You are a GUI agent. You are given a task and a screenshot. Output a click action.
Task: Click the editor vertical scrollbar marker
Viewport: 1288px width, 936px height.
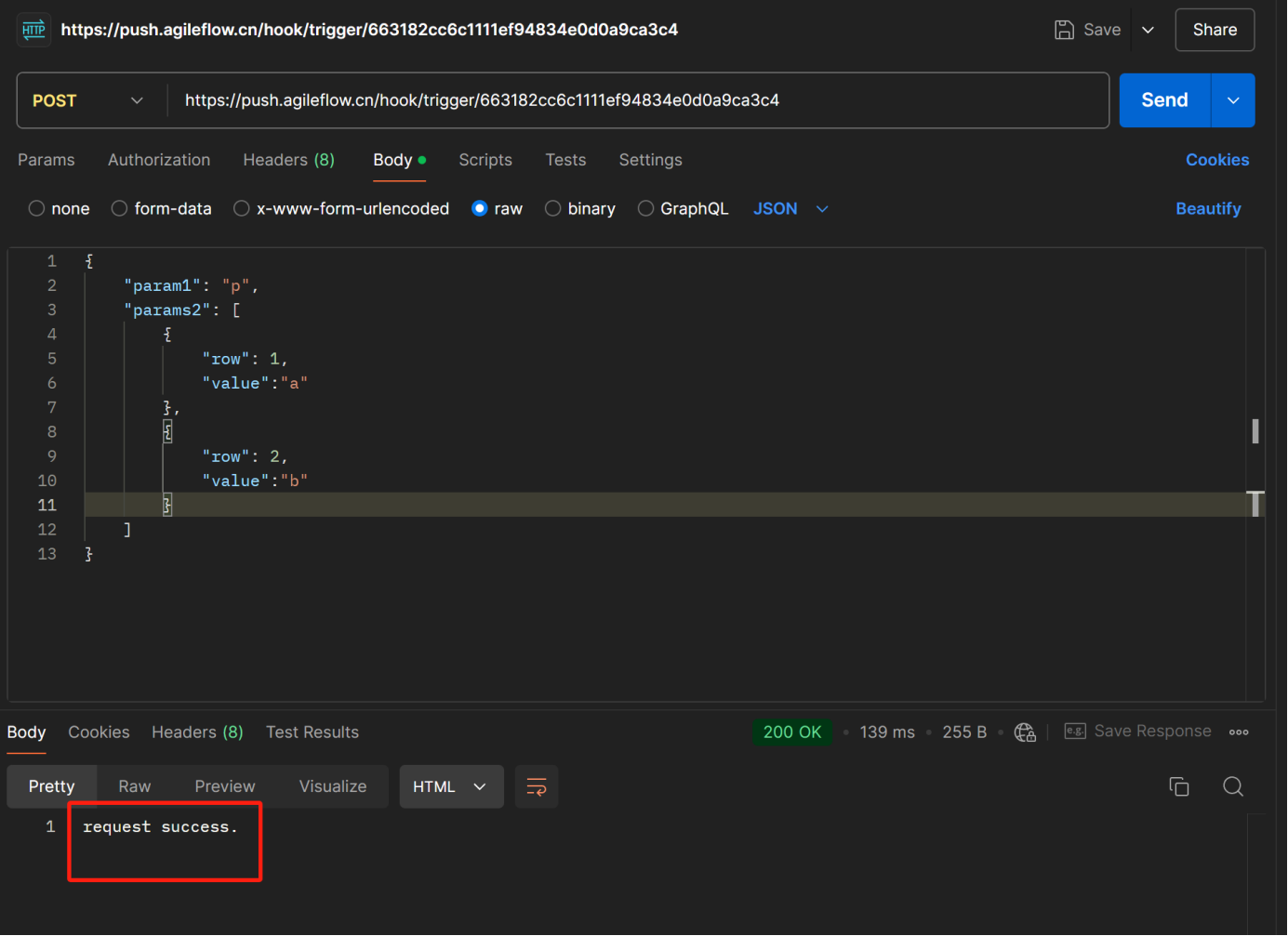1255,430
